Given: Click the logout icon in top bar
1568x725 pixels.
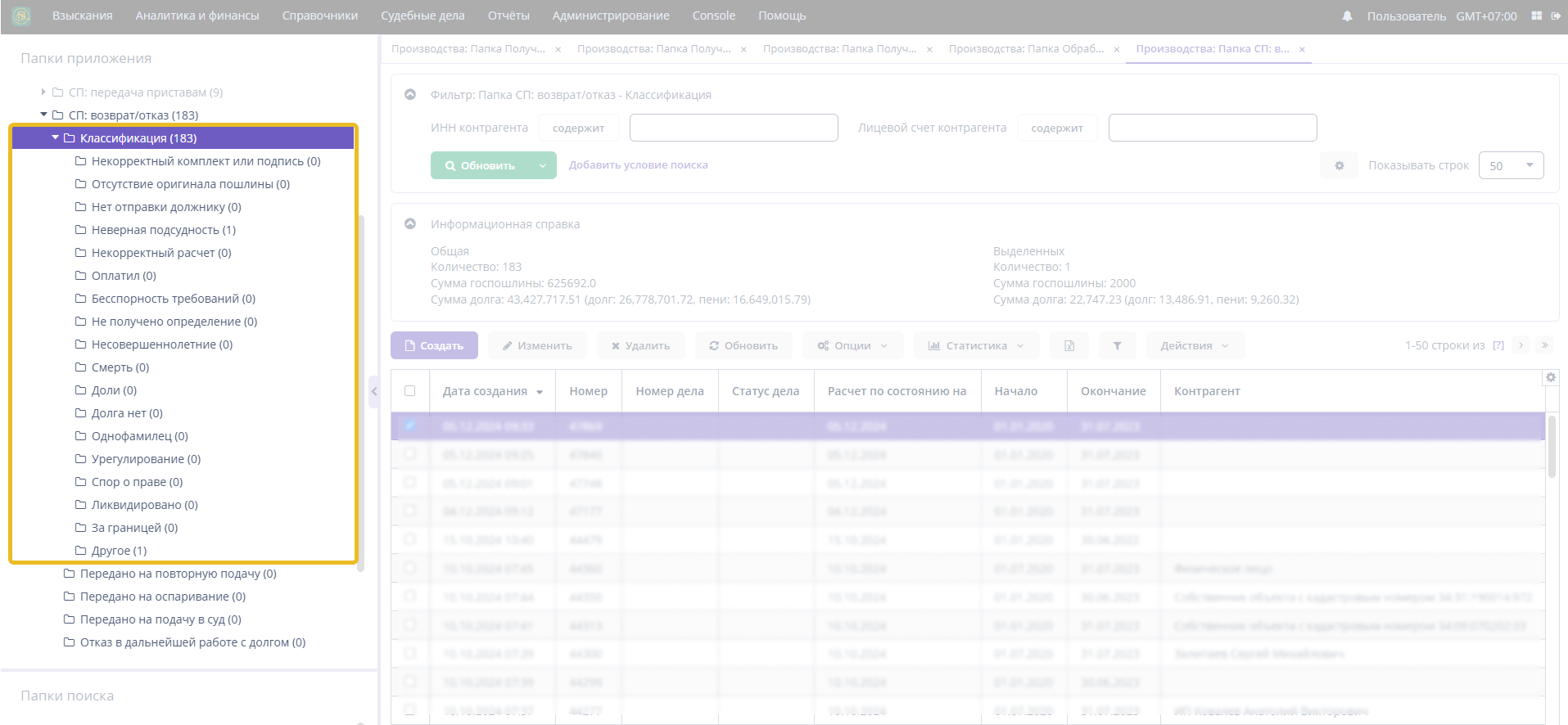Looking at the screenshot, I should coord(1556,16).
